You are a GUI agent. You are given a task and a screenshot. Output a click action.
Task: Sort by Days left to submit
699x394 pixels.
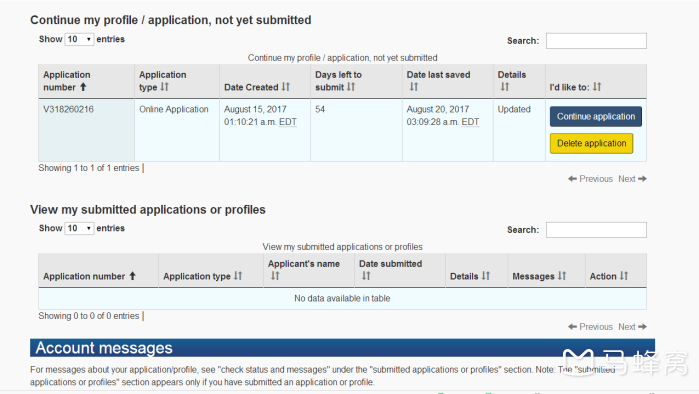click(356, 81)
